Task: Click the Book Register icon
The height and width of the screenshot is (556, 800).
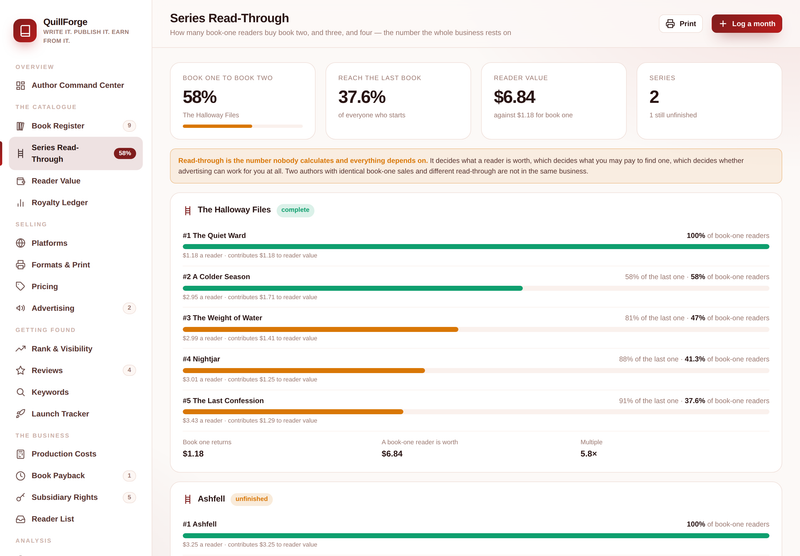Action: tap(20, 126)
